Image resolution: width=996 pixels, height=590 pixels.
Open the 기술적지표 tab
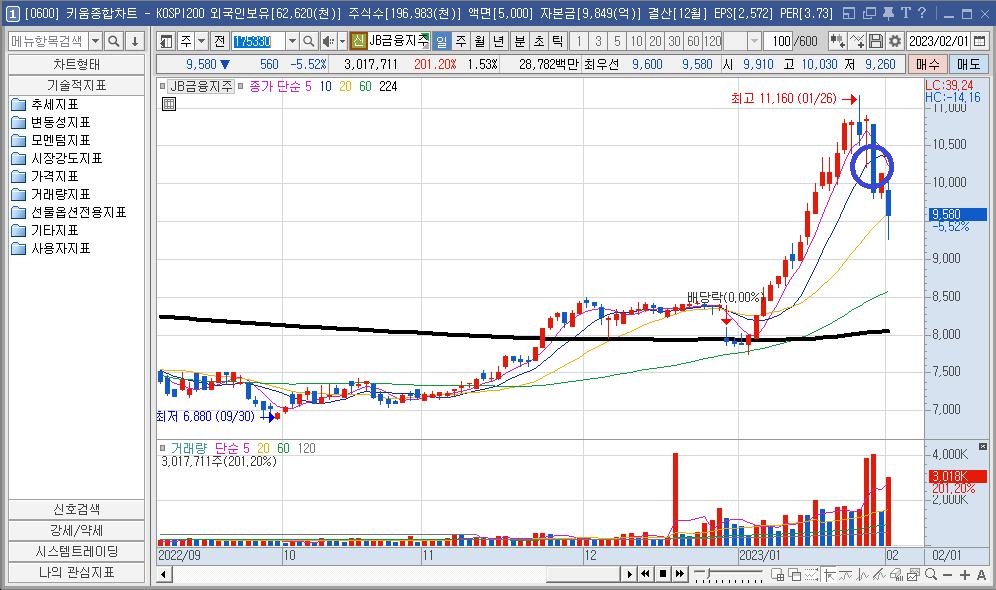coord(76,84)
